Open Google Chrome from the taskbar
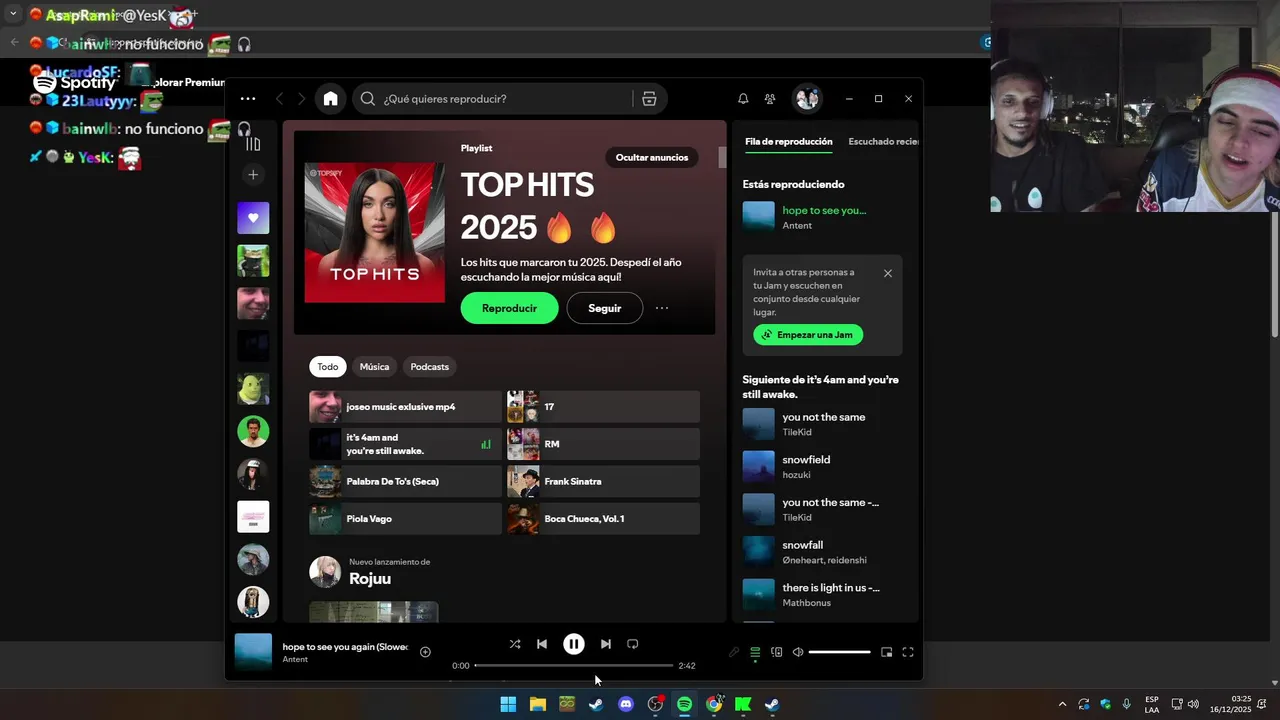Image resolution: width=1280 pixels, height=720 pixels. [x=714, y=704]
